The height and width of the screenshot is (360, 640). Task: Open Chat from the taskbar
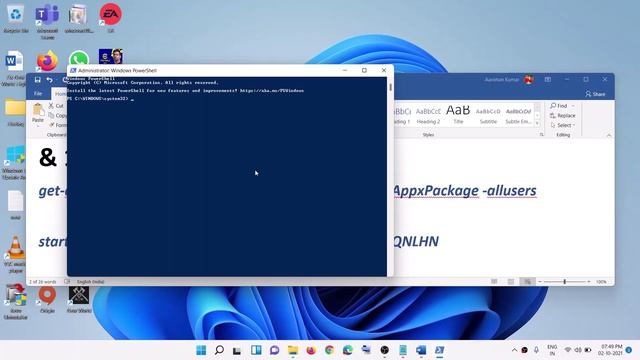(274, 350)
